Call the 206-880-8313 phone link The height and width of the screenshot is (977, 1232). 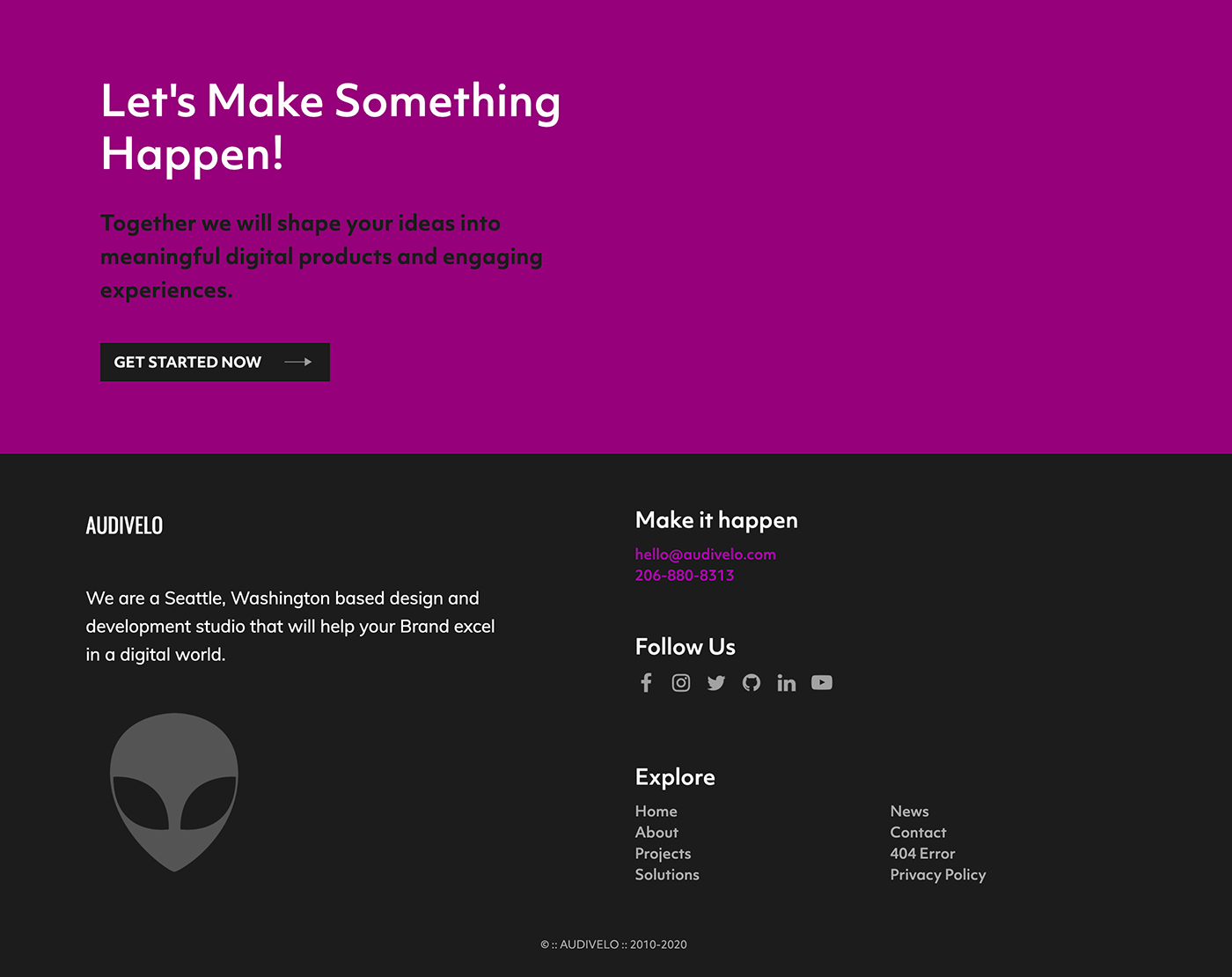pos(685,576)
